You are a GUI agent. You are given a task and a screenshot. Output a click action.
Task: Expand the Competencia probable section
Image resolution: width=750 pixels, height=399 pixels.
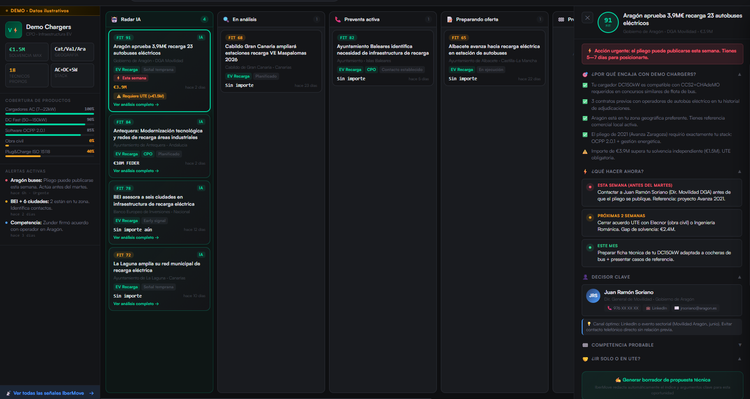[x=739, y=345]
